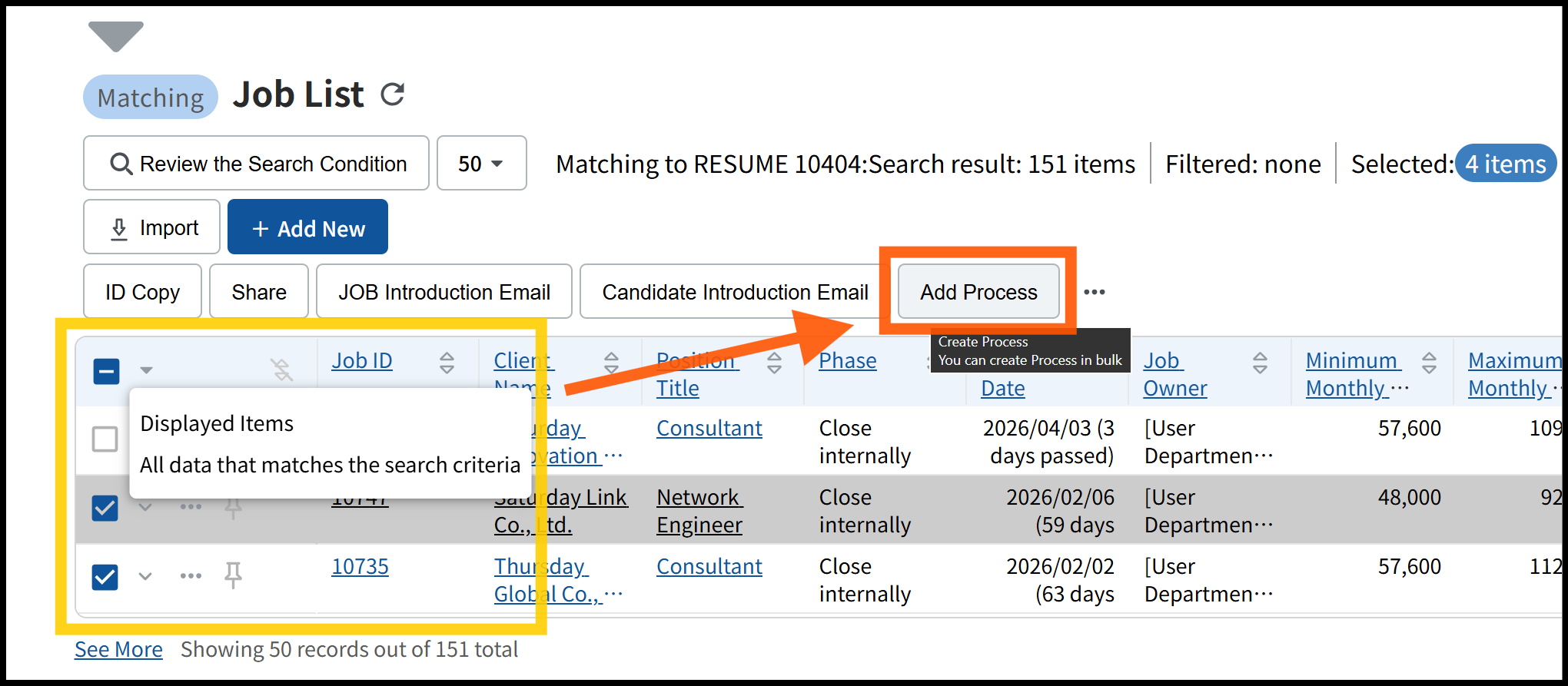1568x686 pixels.
Task: Check the unchecked first row checkbox
Action: (x=105, y=439)
